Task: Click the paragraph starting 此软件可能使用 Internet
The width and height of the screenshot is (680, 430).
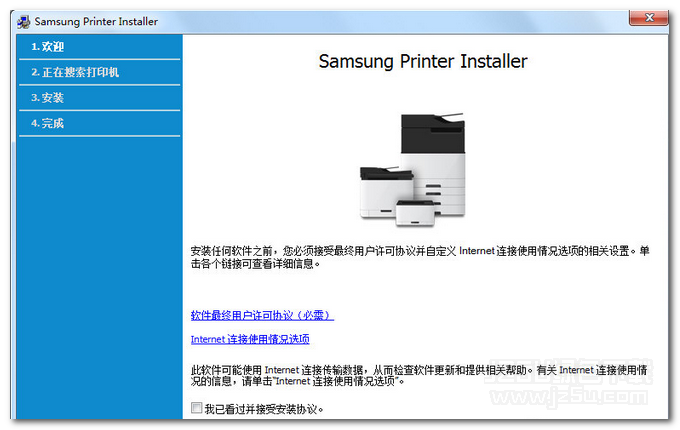Action: [x=419, y=375]
